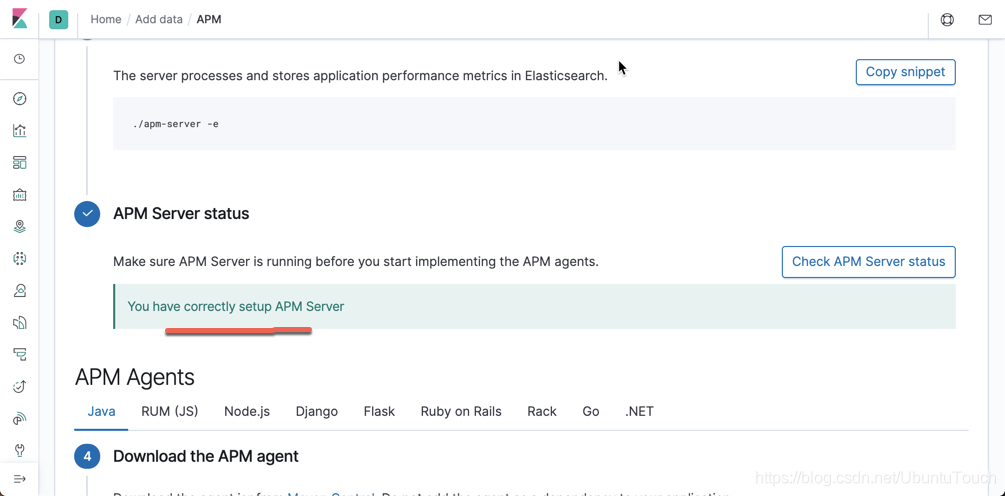This screenshot has width=1005, height=496.
Task: Select the RUM (JS) agent tab
Action: [x=170, y=411]
